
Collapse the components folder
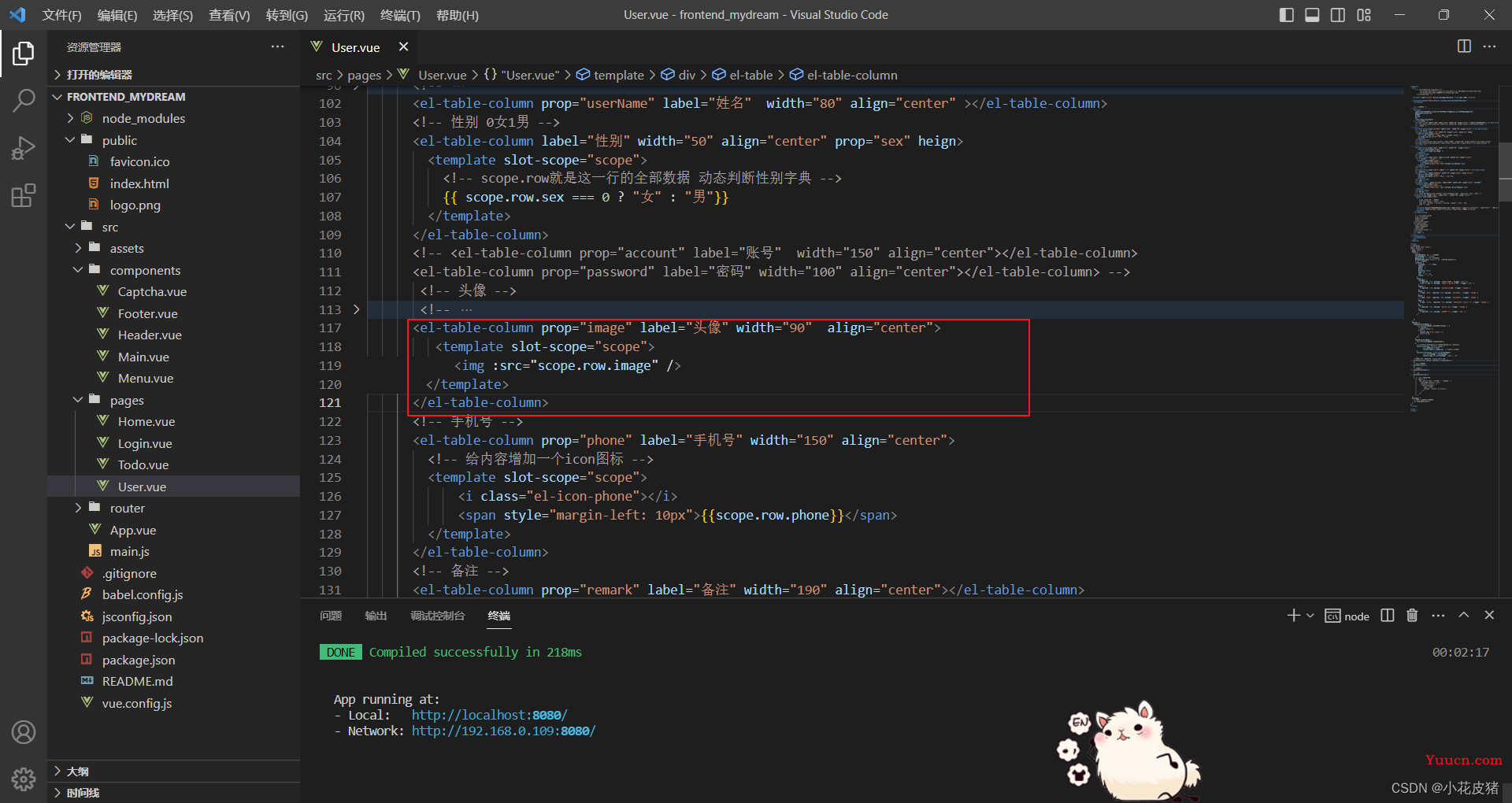click(x=173, y=270)
